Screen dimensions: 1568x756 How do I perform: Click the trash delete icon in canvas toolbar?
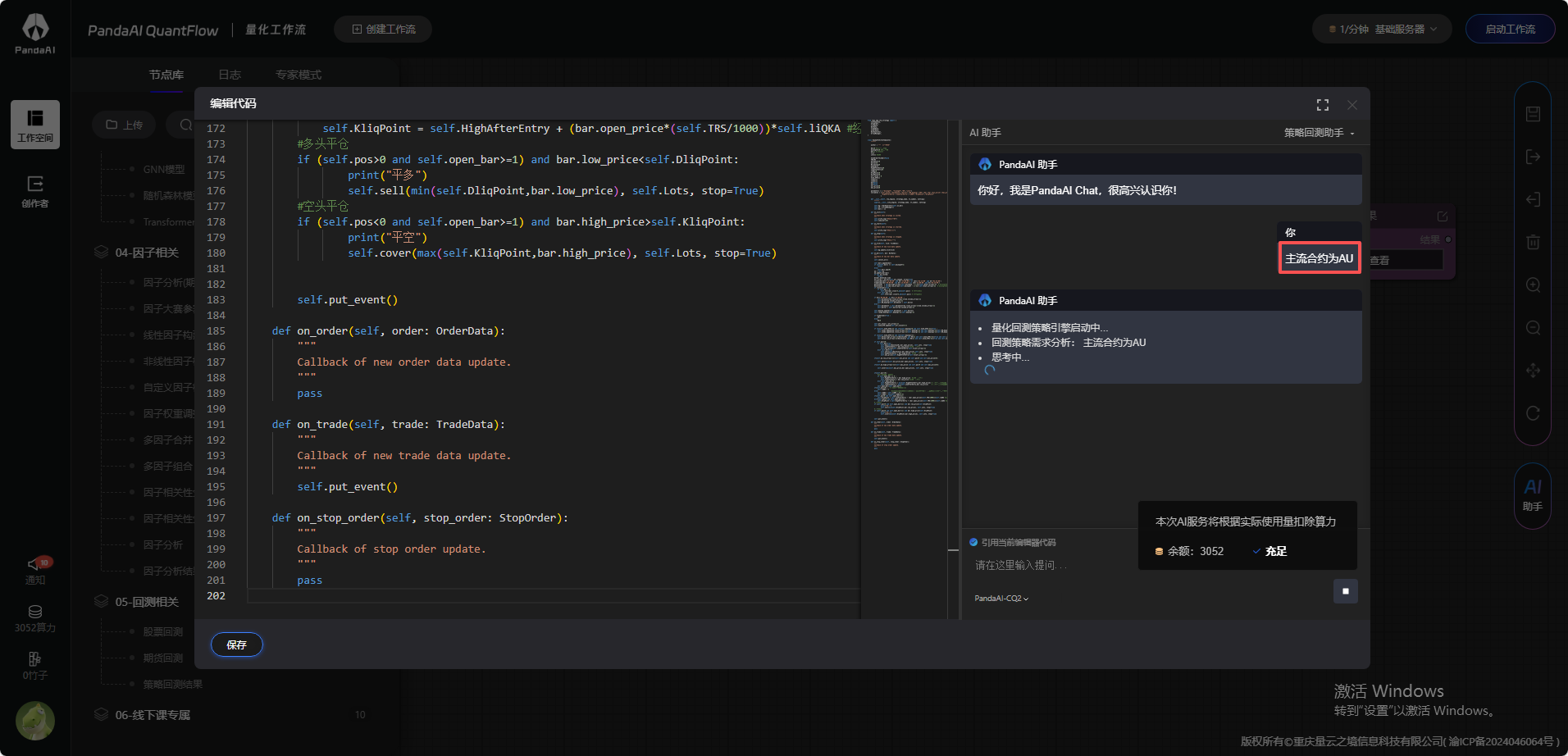pyautogui.click(x=1533, y=242)
